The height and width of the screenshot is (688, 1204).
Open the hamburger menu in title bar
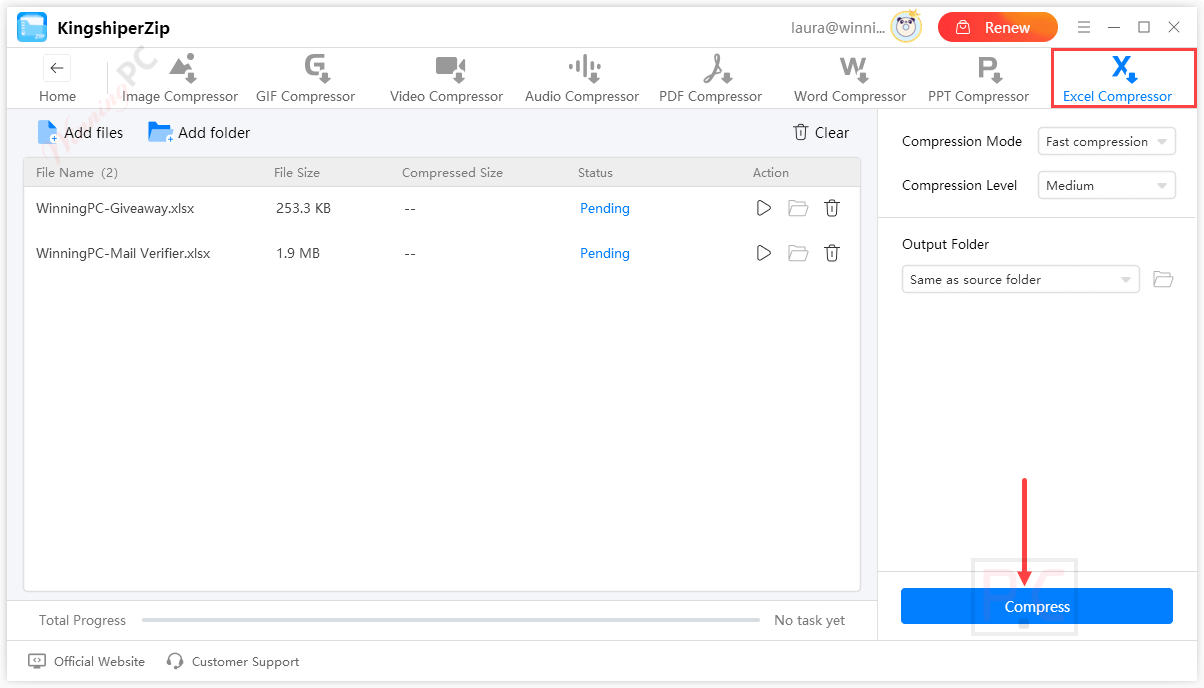(x=1084, y=27)
